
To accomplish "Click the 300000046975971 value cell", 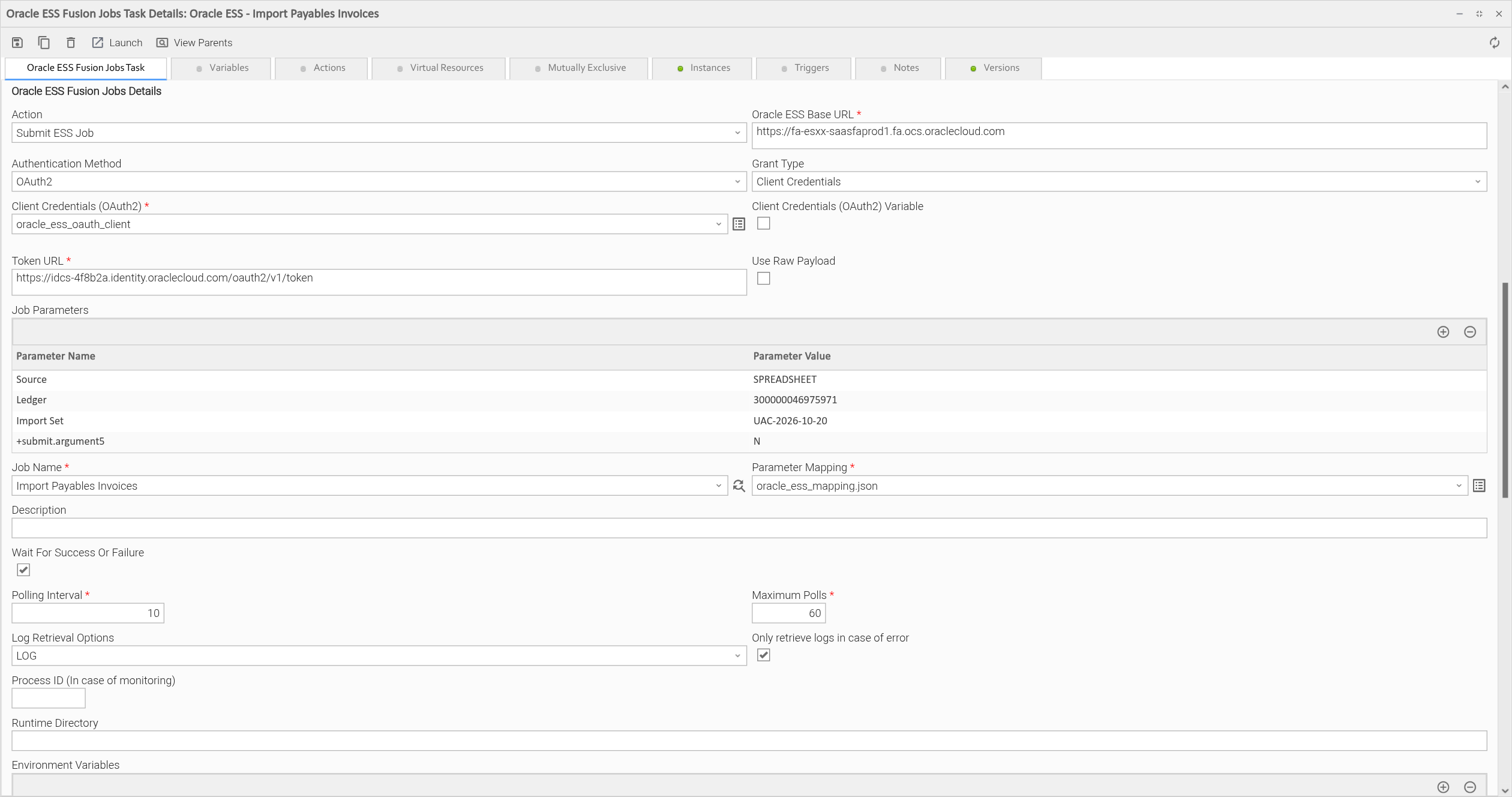I will point(795,400).
